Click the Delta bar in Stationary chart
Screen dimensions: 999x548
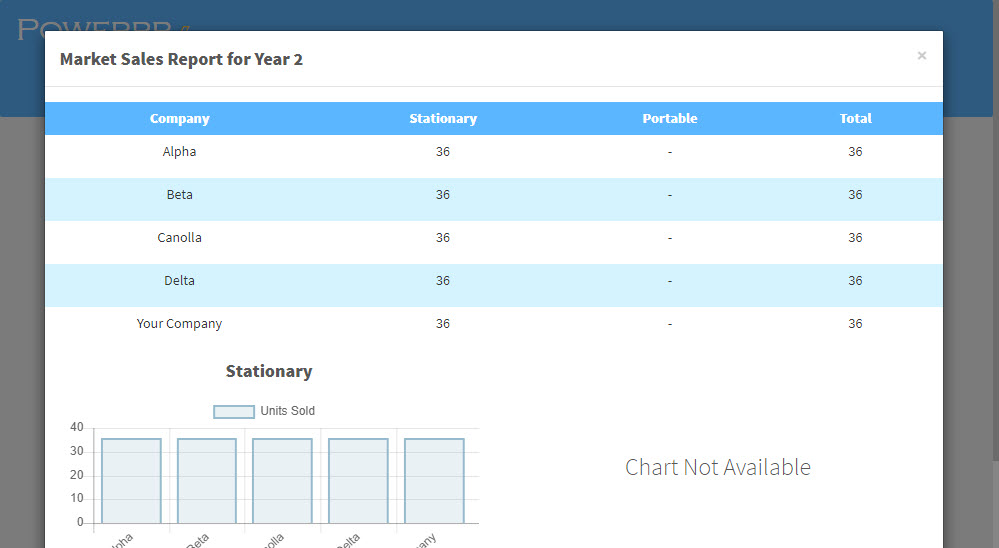tap(358, 481)
